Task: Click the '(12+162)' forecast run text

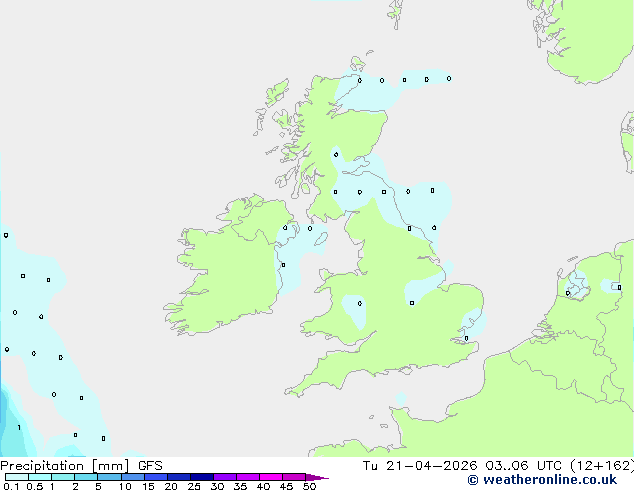Action: pos(602,466)
